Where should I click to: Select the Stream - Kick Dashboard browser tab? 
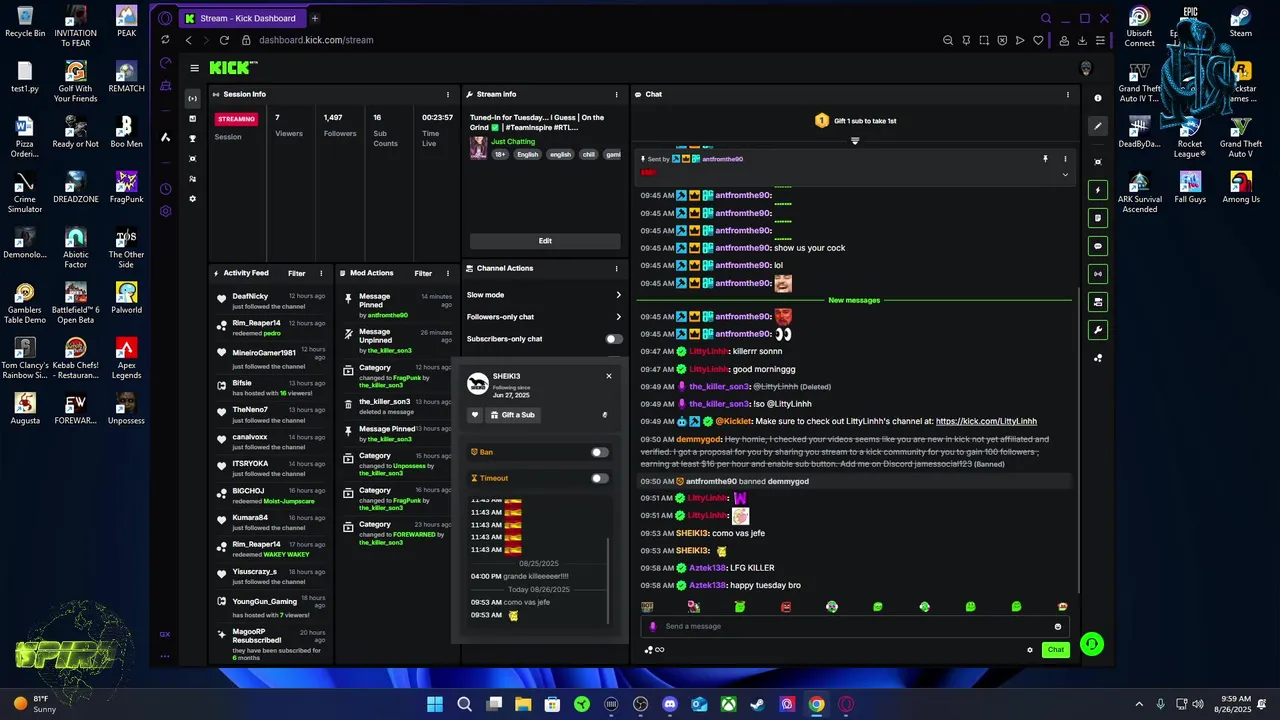coord(241,18)
